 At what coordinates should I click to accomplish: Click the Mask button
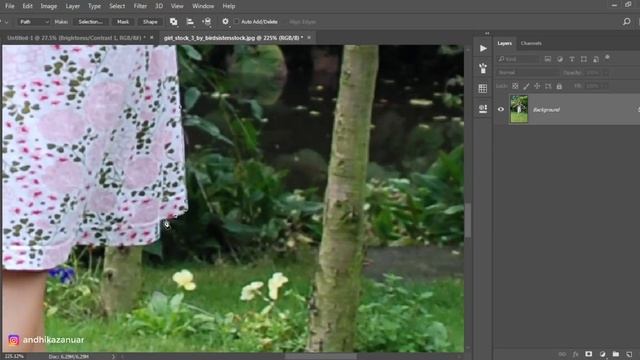coord(123,22)
